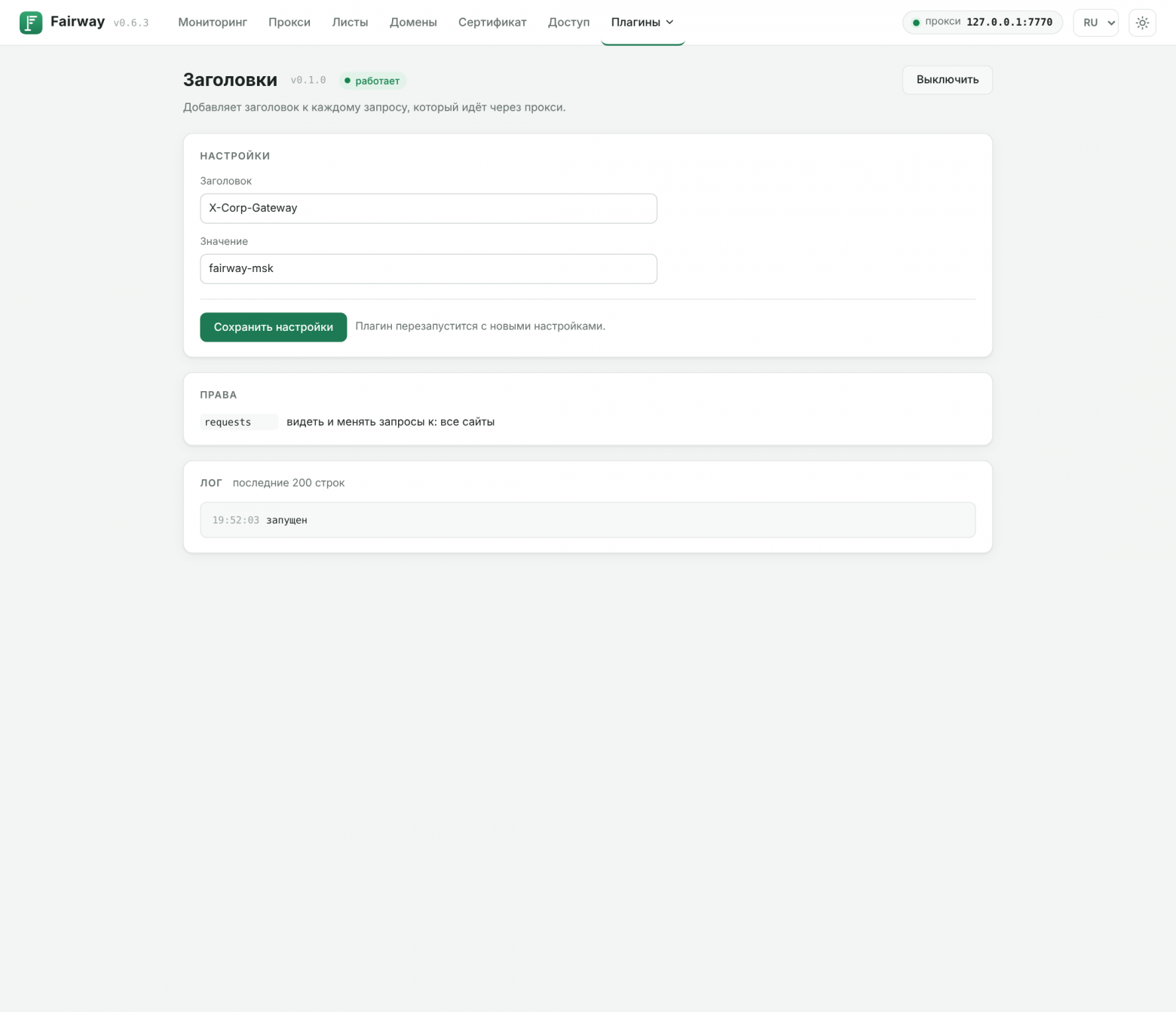1176x1012 pixels.
Task: Click the proxy status 127.0.0.1:7770 badge
Action: [x=982, y=23]
